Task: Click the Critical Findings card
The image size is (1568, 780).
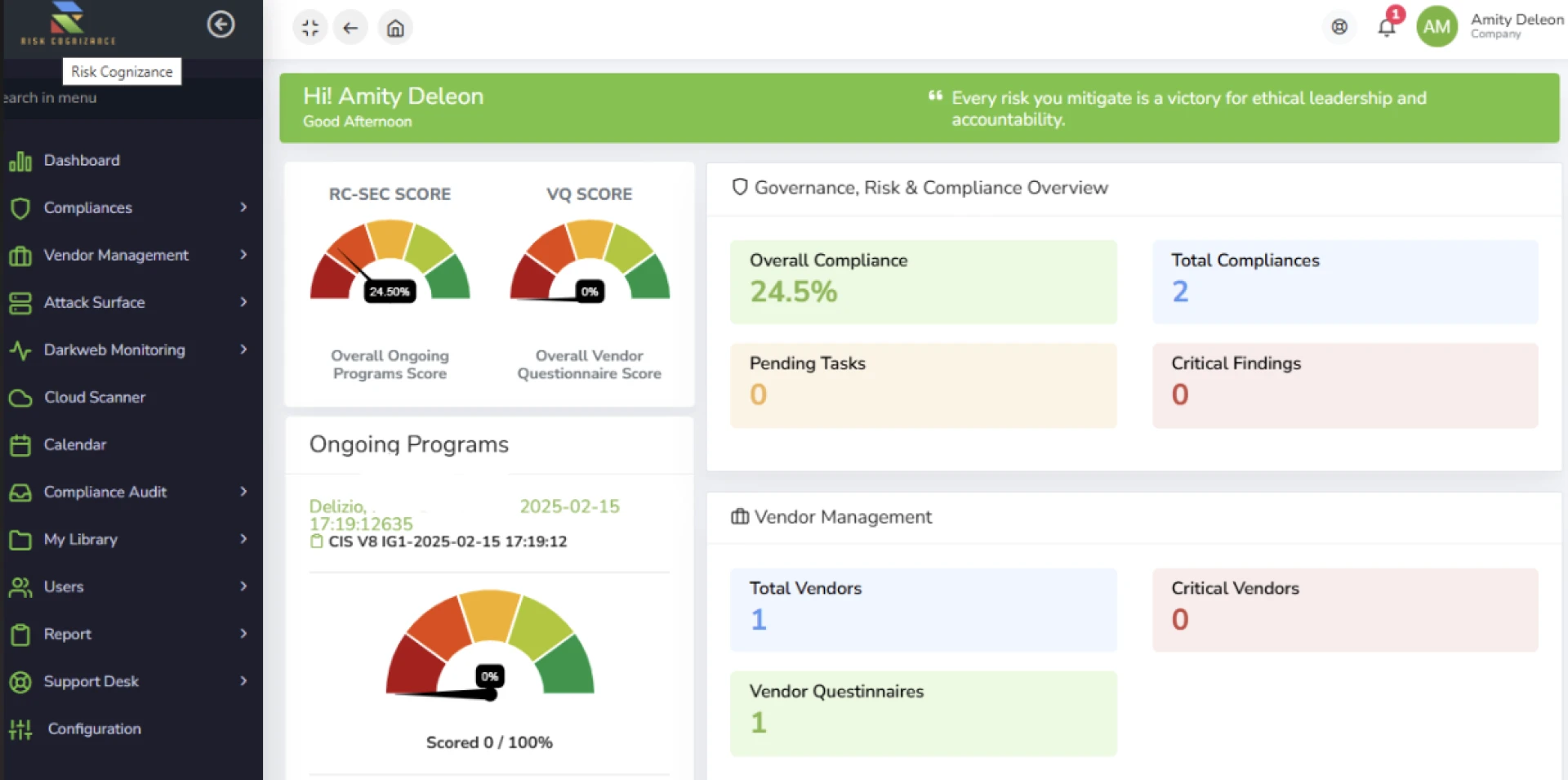Action: 1344,385
